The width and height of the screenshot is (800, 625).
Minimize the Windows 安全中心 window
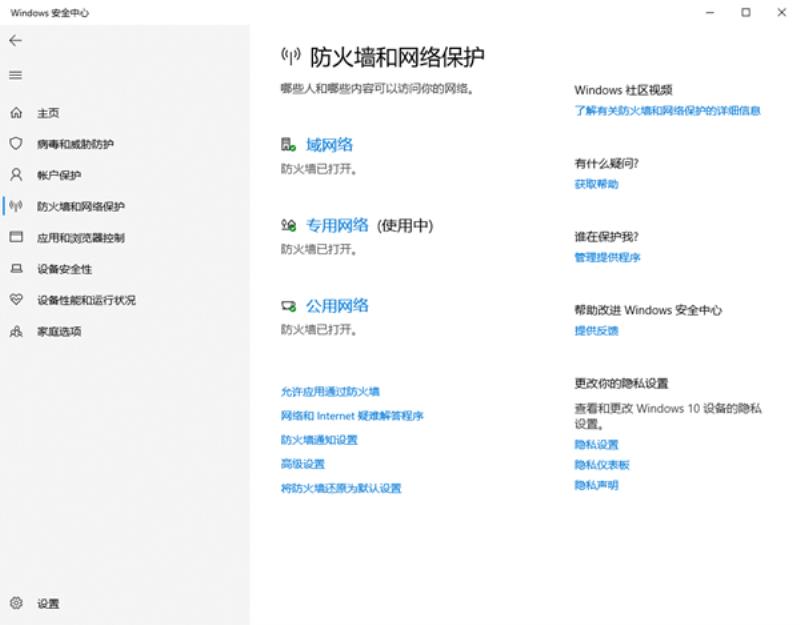click(710, 12)
